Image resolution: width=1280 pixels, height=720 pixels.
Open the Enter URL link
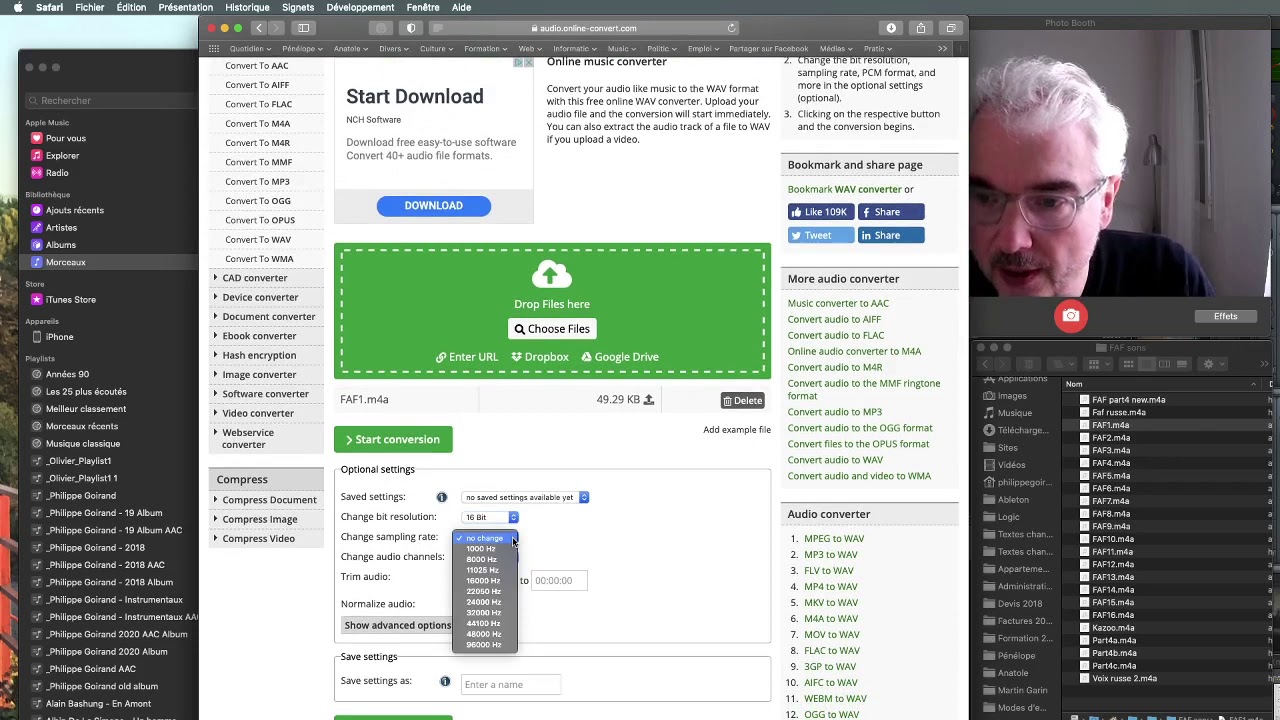tap(467, 357)
